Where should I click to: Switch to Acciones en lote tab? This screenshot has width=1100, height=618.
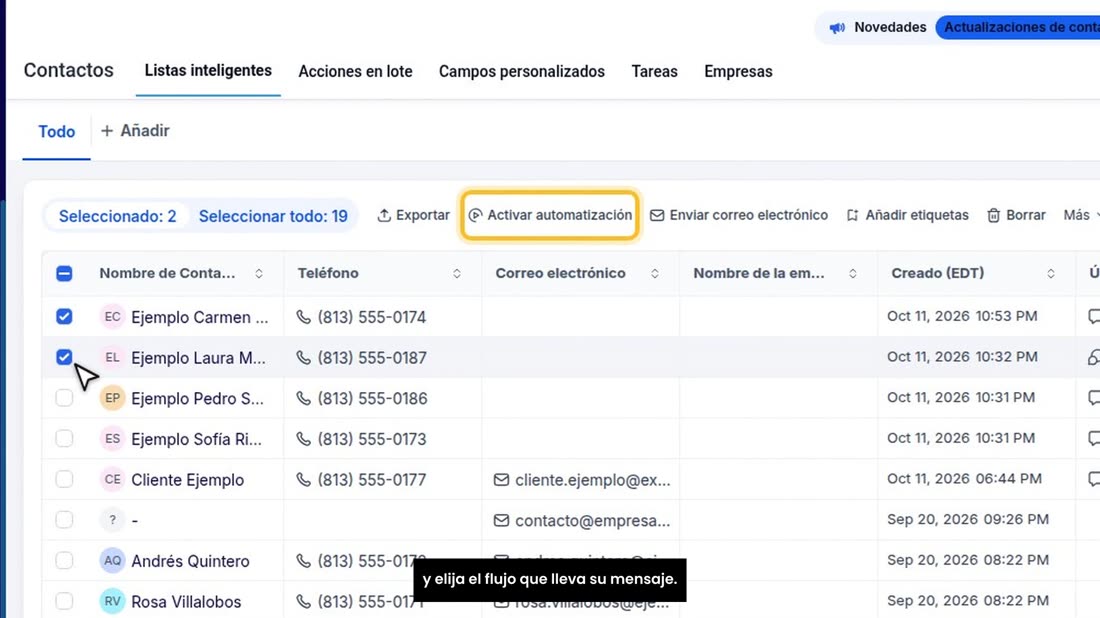(x=355, y=72)
